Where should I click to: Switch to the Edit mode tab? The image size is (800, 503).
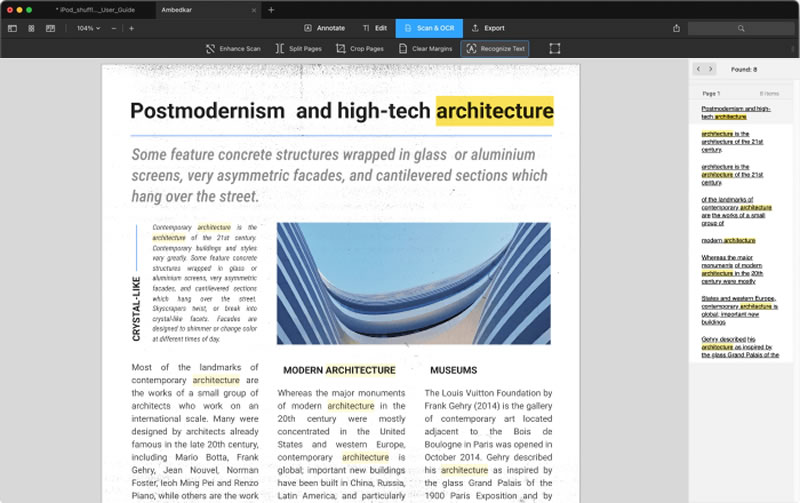click(x=375, y=28)
